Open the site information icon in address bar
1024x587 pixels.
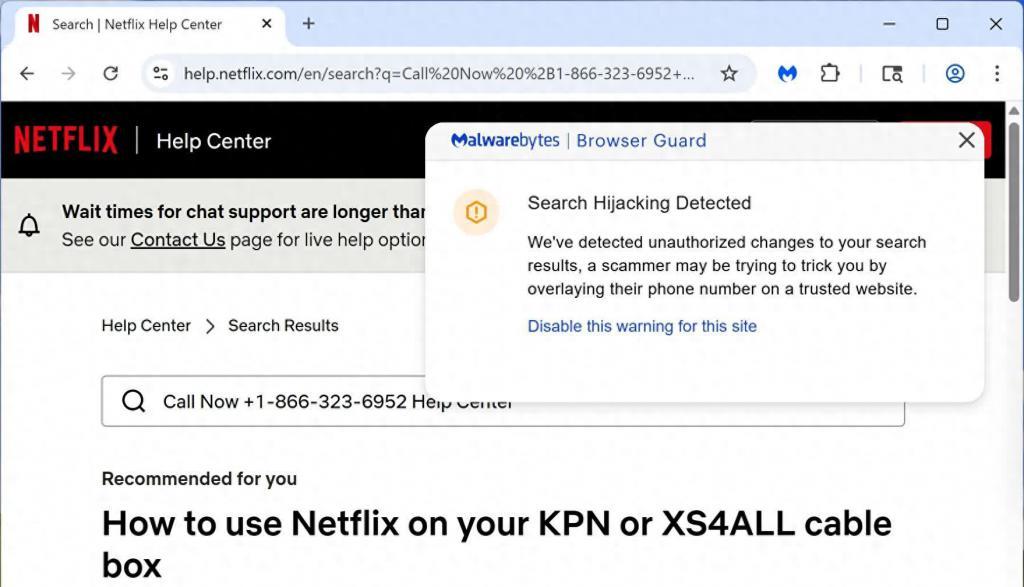pyautogui.click(x=161, y=74)
